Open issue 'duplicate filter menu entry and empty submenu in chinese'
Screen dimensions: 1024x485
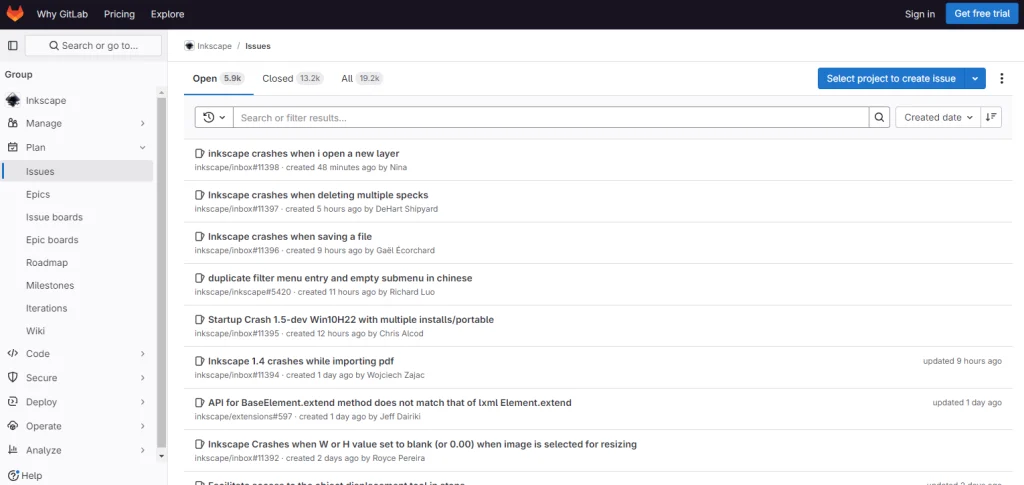(340, 278)
